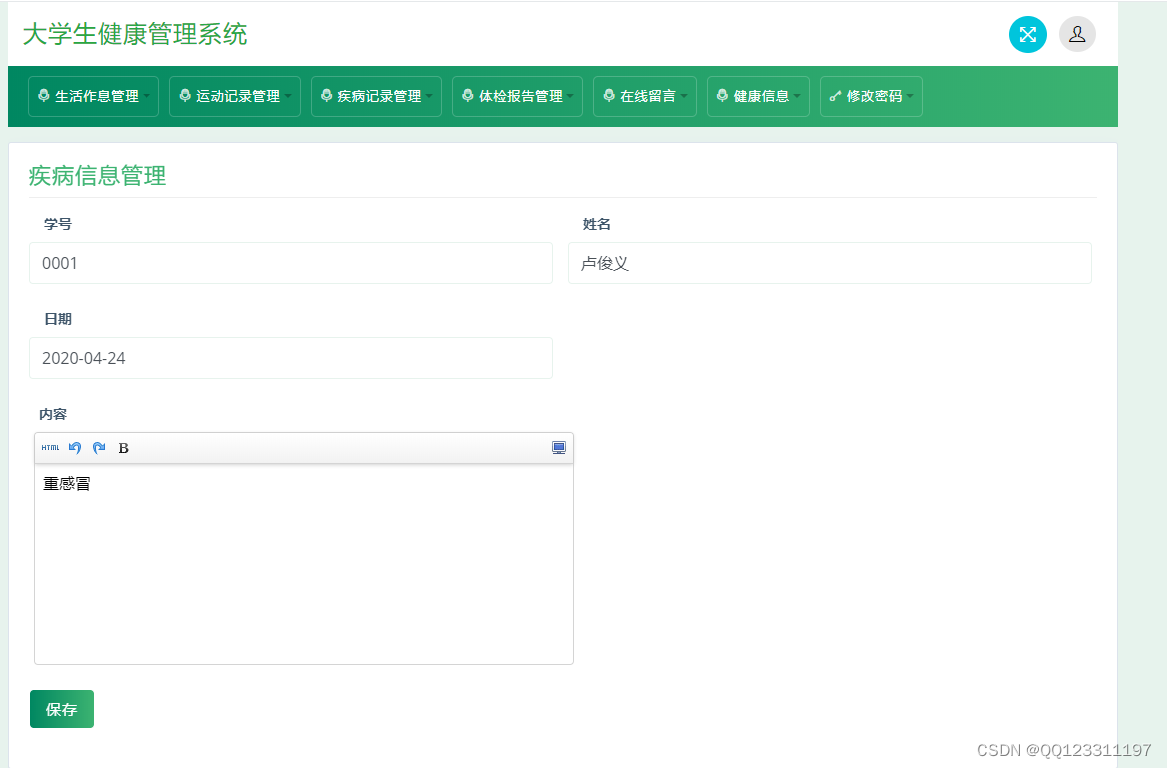
Task: Open the 在线留言 menu
Action: pos(645,96)
